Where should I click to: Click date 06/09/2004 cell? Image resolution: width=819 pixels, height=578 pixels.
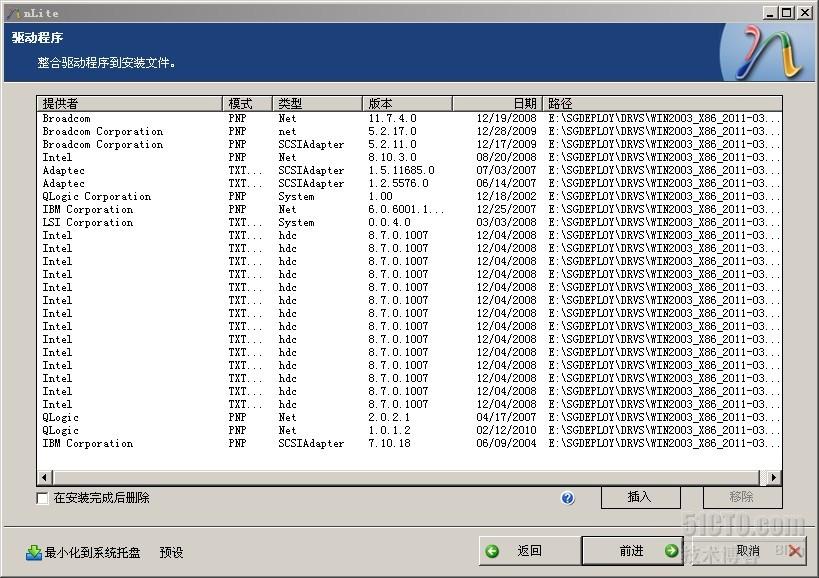tap(506, 444)
